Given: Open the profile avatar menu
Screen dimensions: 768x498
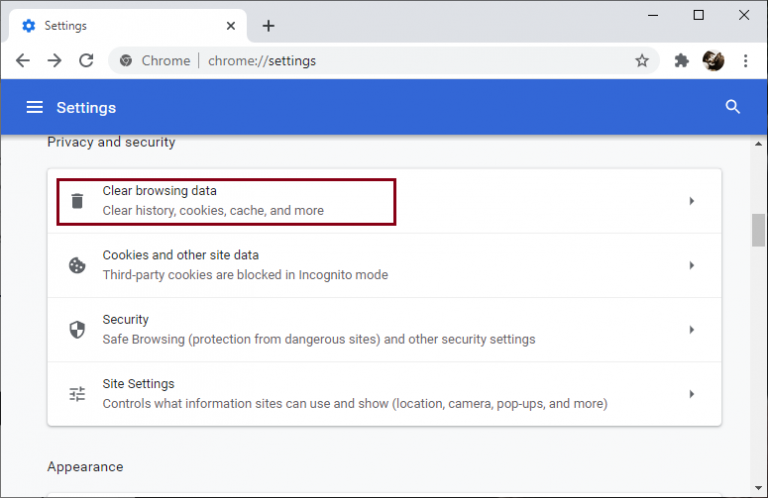Looking at the screenshot, I should tap(713, 61).
